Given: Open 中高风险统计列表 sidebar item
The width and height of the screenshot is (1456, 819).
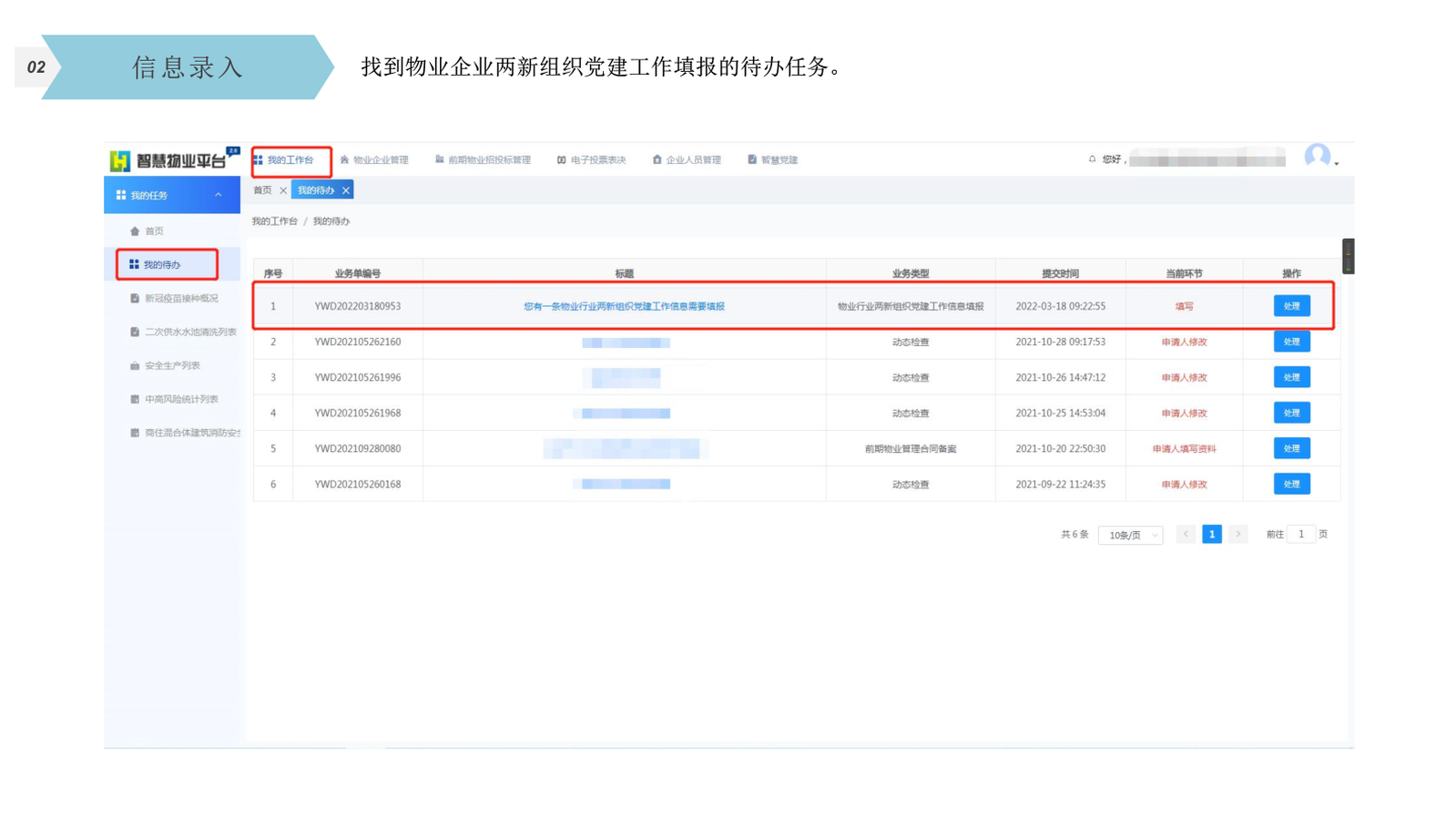Looking at the screenshot, I should (x=181, y=399).
